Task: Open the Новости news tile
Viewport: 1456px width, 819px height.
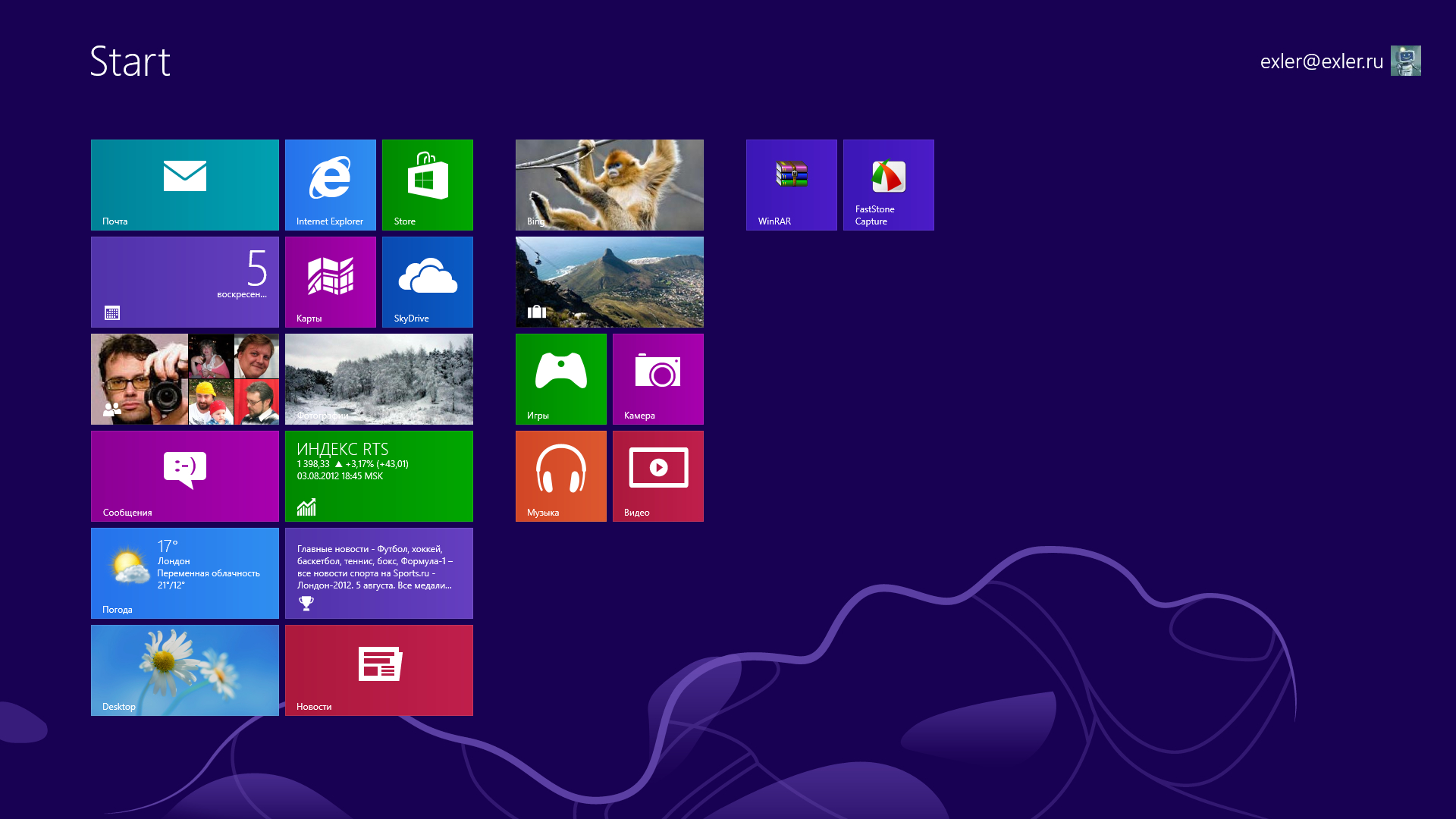Action: (378, 670)
